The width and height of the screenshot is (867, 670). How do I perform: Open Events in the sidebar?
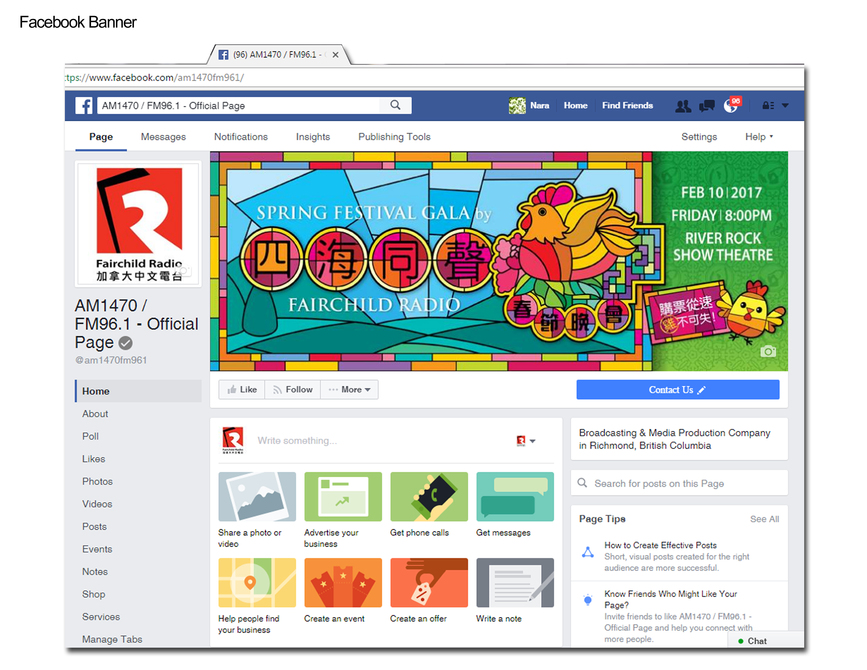coord(97,549)
